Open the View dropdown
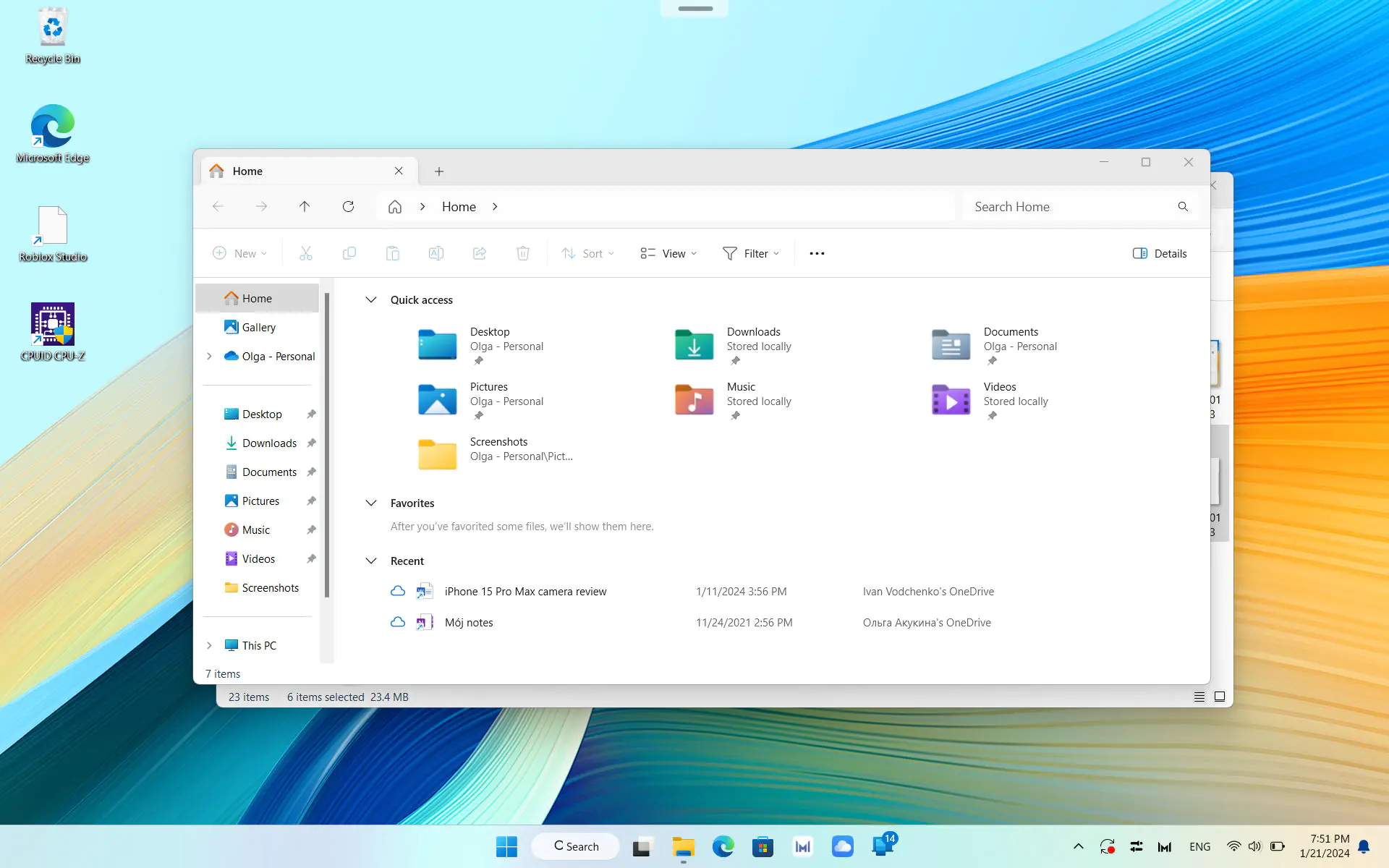Screen dimensions: 1389x868 click(668, 253)
